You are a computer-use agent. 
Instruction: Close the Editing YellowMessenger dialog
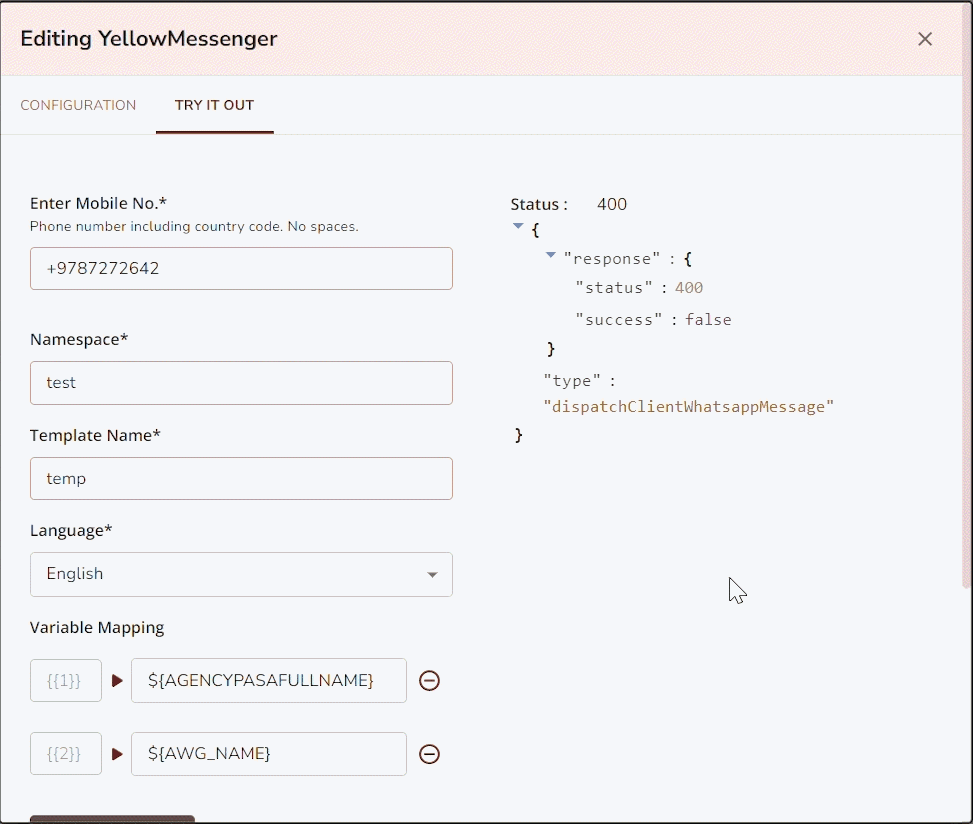click(x=925, y=39)
